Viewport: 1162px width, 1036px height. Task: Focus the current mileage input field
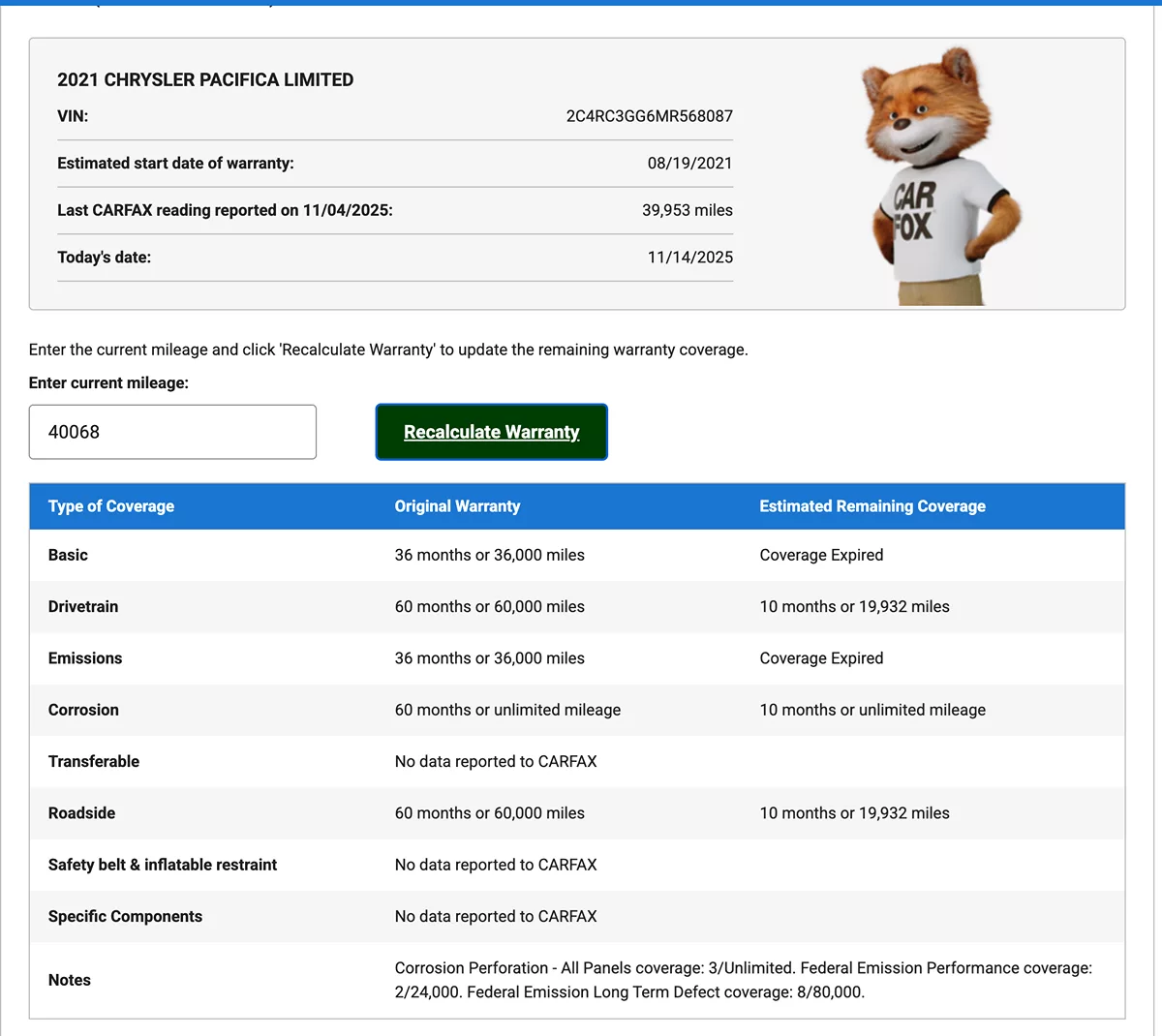[172, 432]
